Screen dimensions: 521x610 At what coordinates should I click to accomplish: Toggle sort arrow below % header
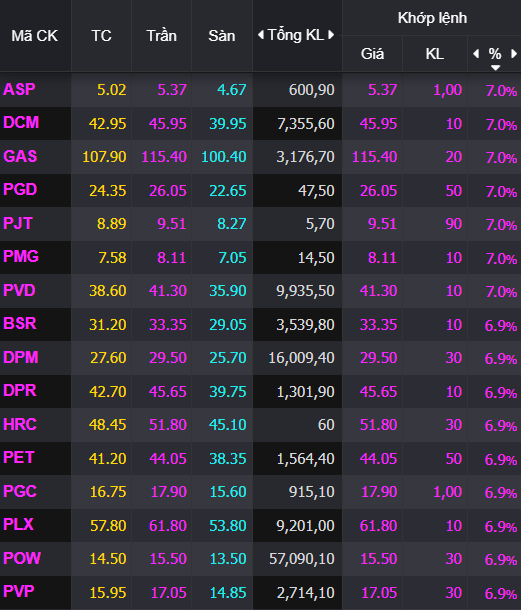(495, 68)
